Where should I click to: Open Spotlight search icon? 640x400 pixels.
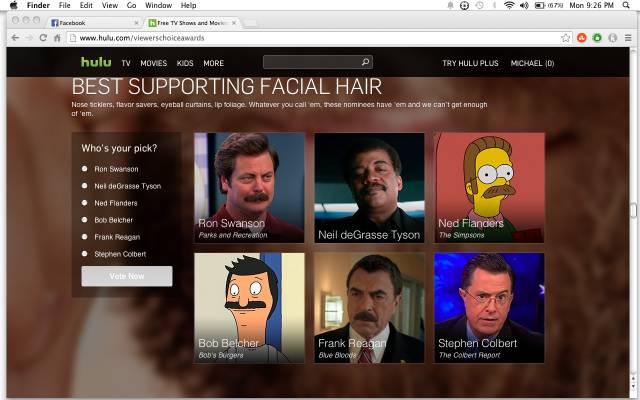(626, 5)
